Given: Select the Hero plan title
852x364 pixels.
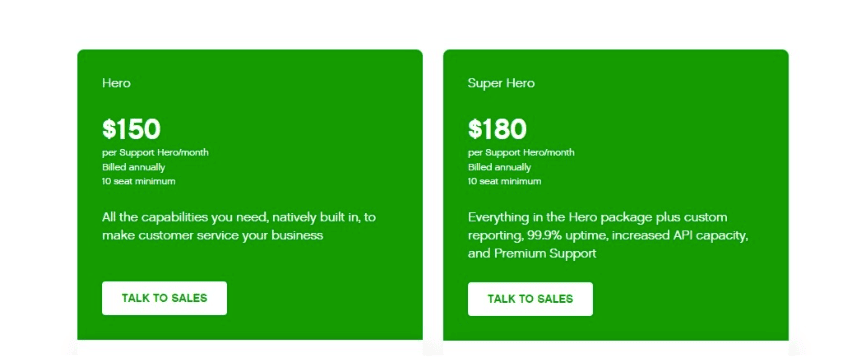Looking at the screenshot, I should coord(116,83).
